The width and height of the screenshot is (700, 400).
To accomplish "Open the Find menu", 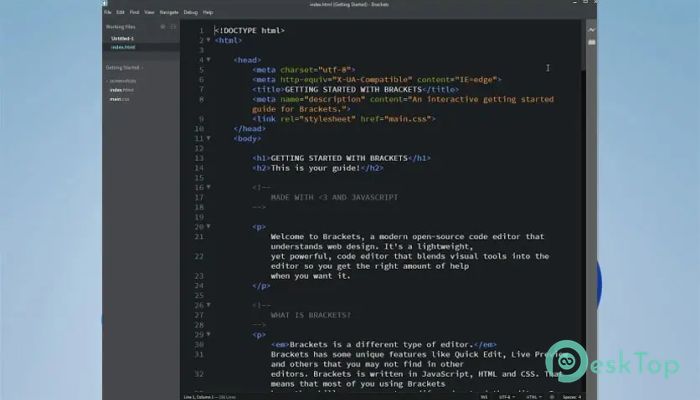I will [134, 12].
